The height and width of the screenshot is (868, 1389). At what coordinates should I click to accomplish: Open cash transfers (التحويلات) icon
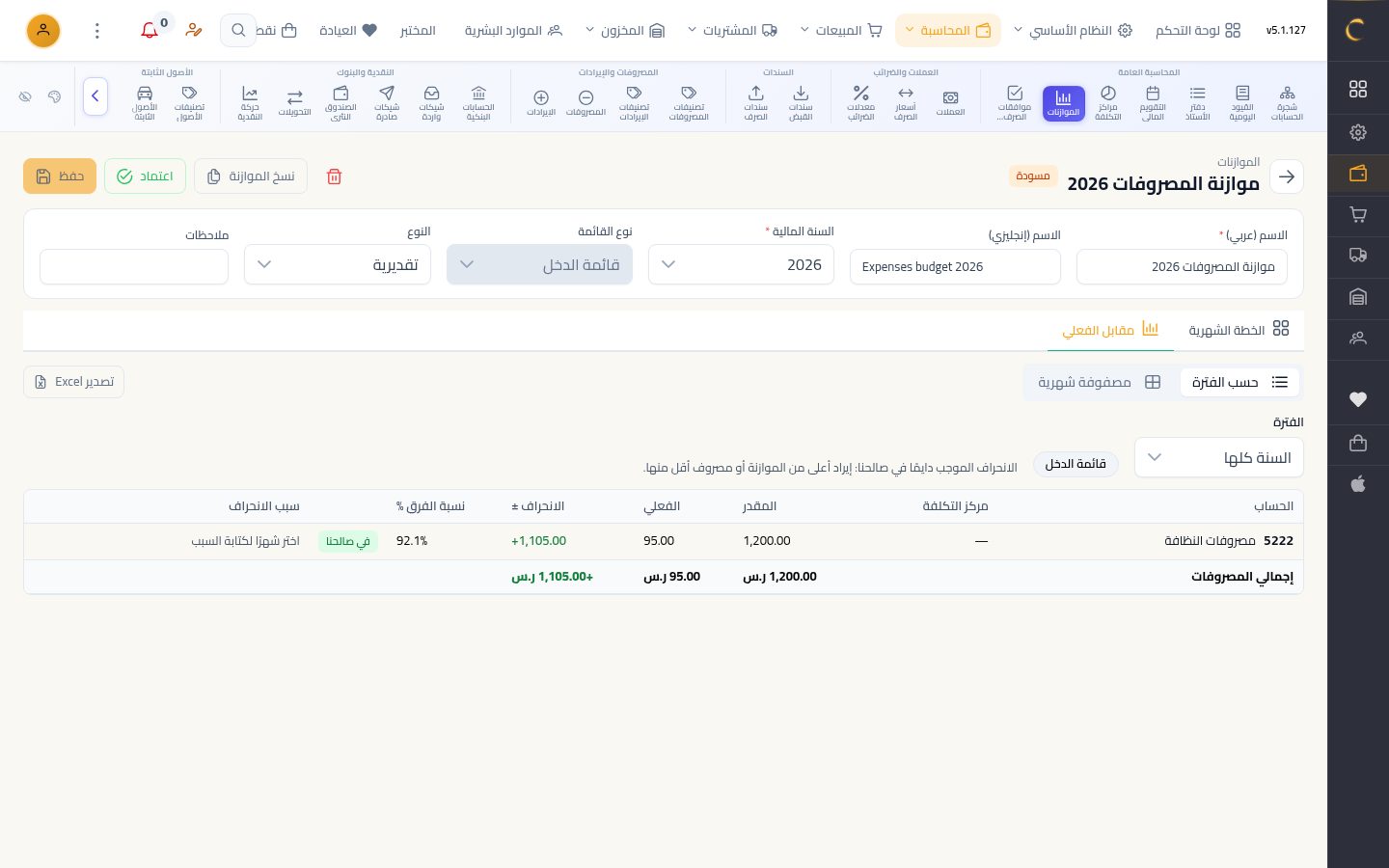[295, 103]
